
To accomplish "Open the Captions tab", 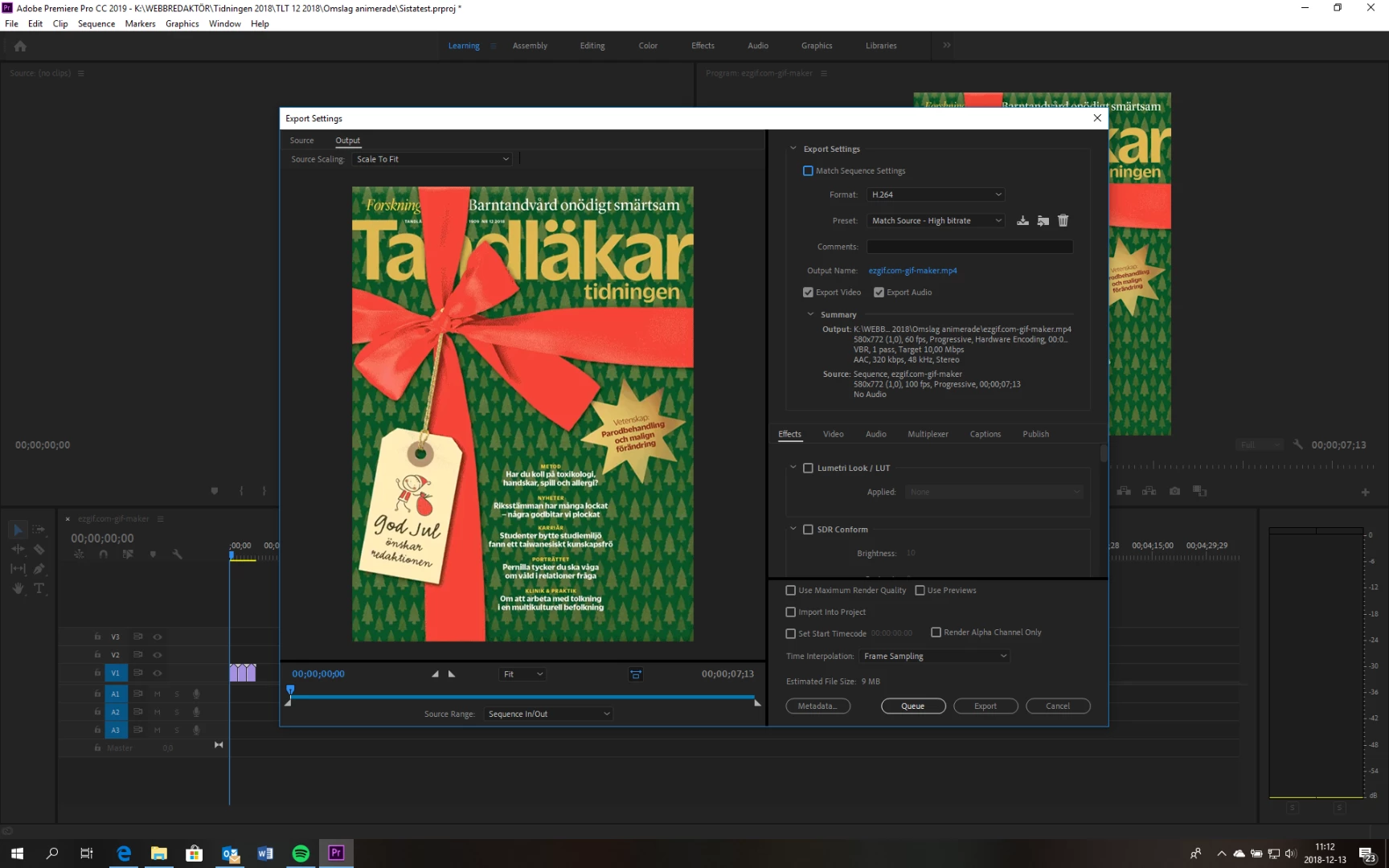I will (985, 434).
